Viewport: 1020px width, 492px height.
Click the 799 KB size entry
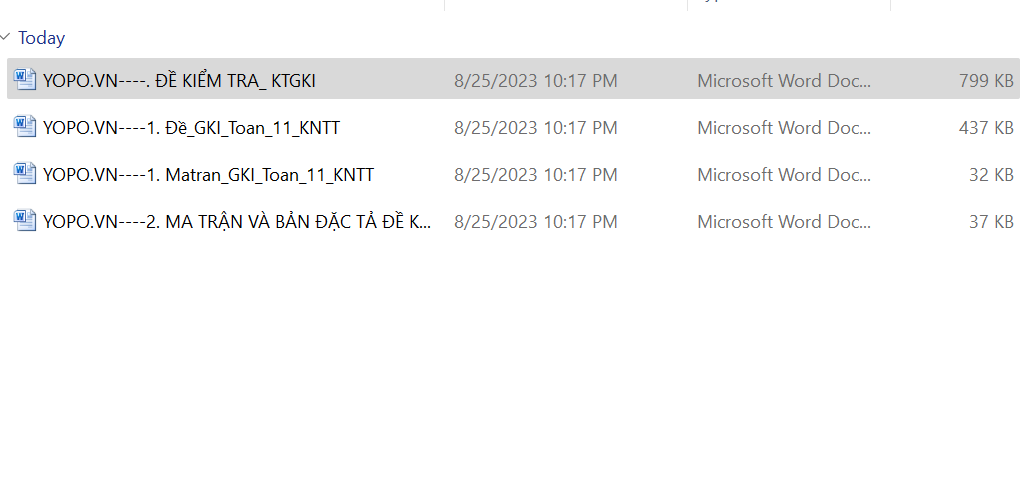[986, 81]
